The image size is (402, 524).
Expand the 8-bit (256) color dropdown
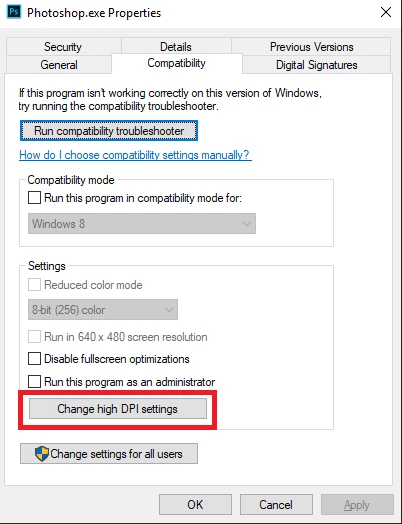103,309
